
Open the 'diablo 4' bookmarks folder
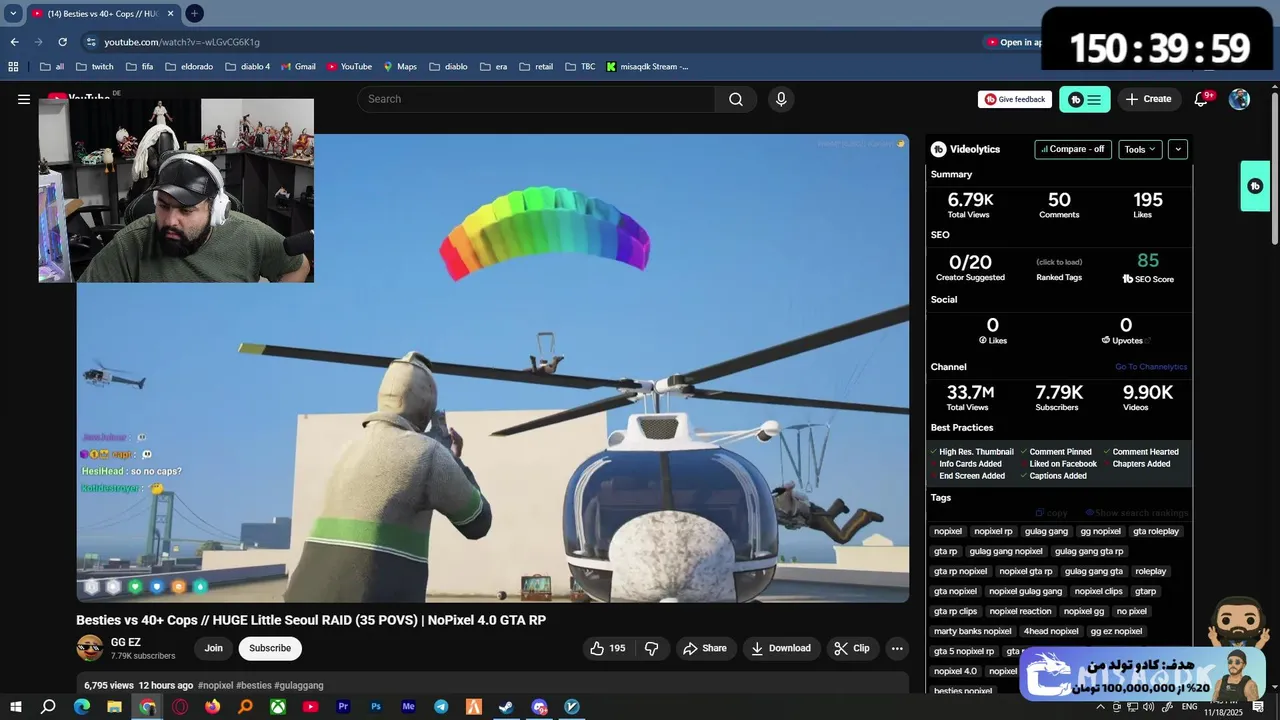247,67
